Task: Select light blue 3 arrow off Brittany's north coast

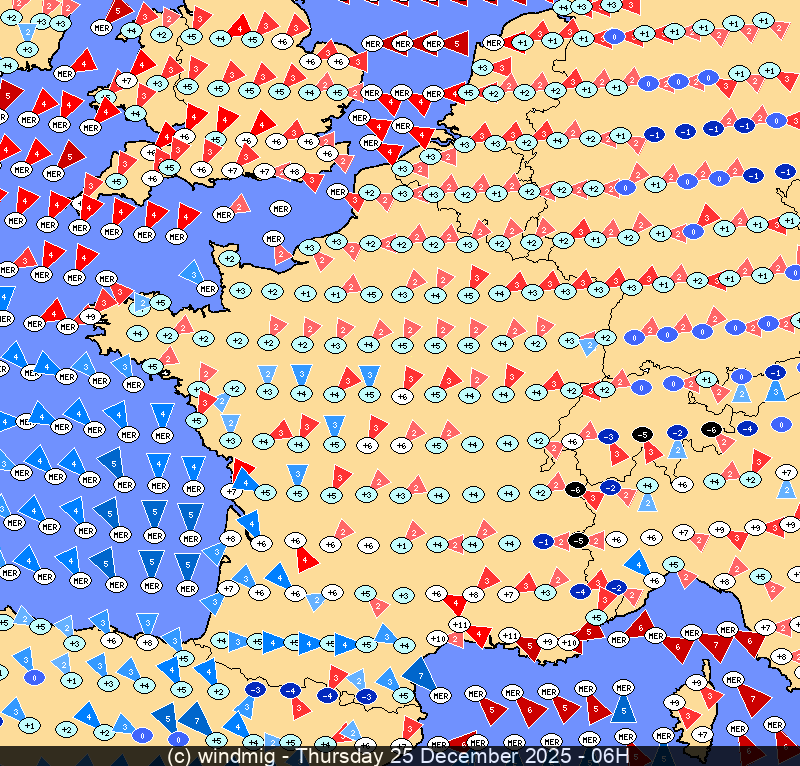Action: coord(190,272)
